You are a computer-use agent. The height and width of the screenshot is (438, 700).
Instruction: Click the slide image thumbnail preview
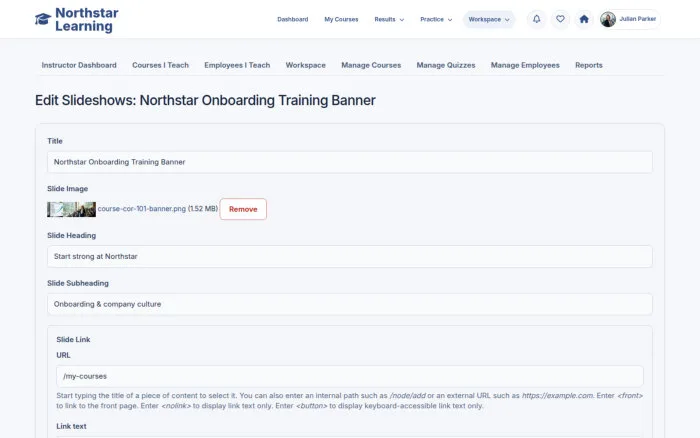[71, 209]
